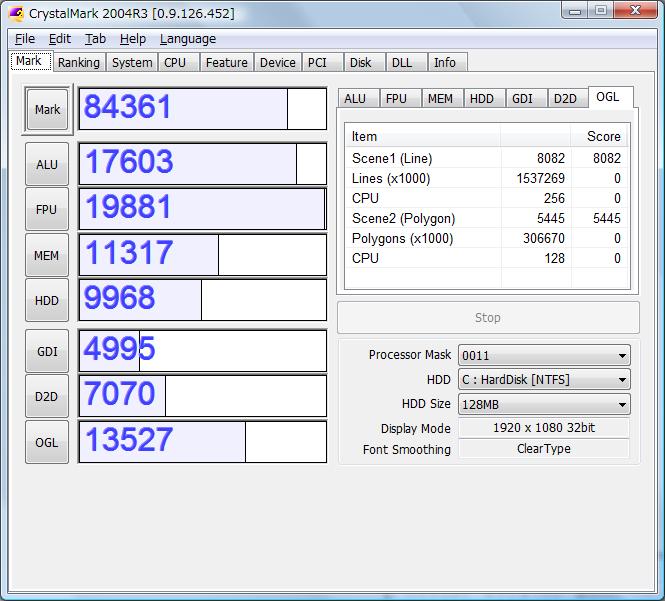Screen dimensions: 665x601
Task: Click the Score column header
Action: coord(600,136)
